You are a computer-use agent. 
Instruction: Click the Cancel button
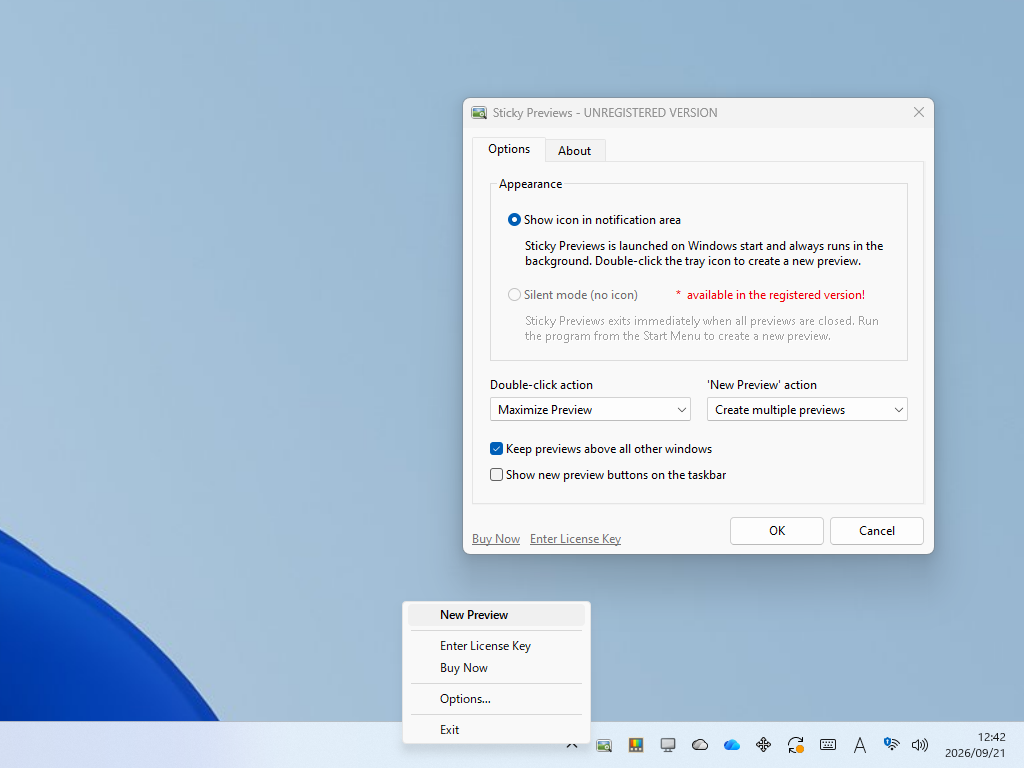[x=876, y=531]
